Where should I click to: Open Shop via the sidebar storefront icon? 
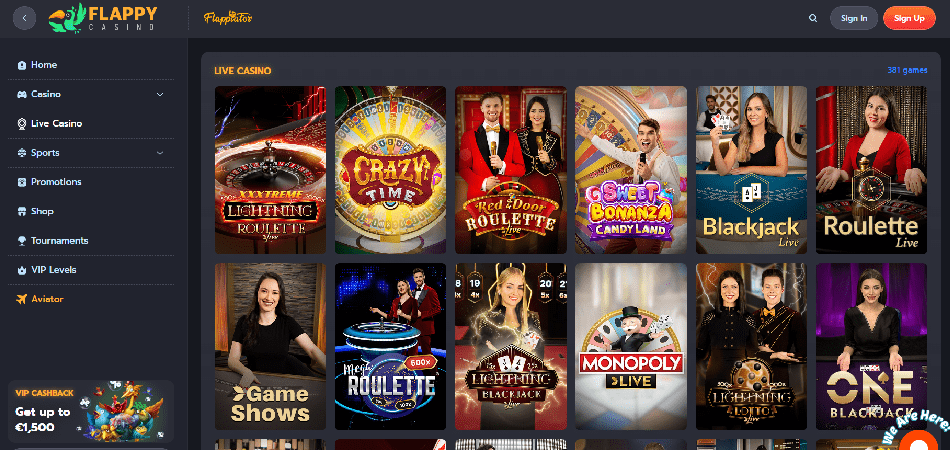coord(22,211)
